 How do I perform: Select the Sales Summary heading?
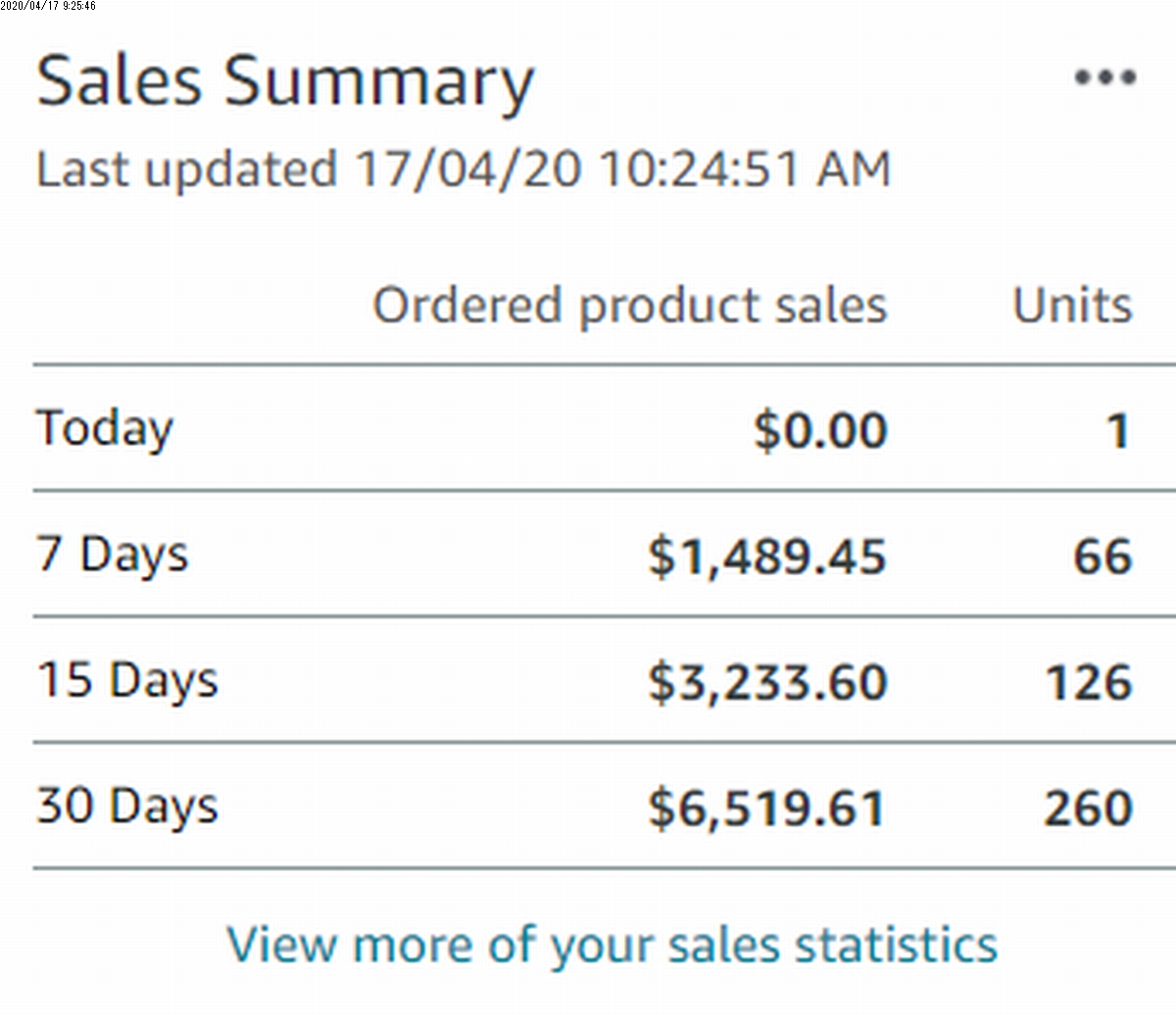click(285, 83)
